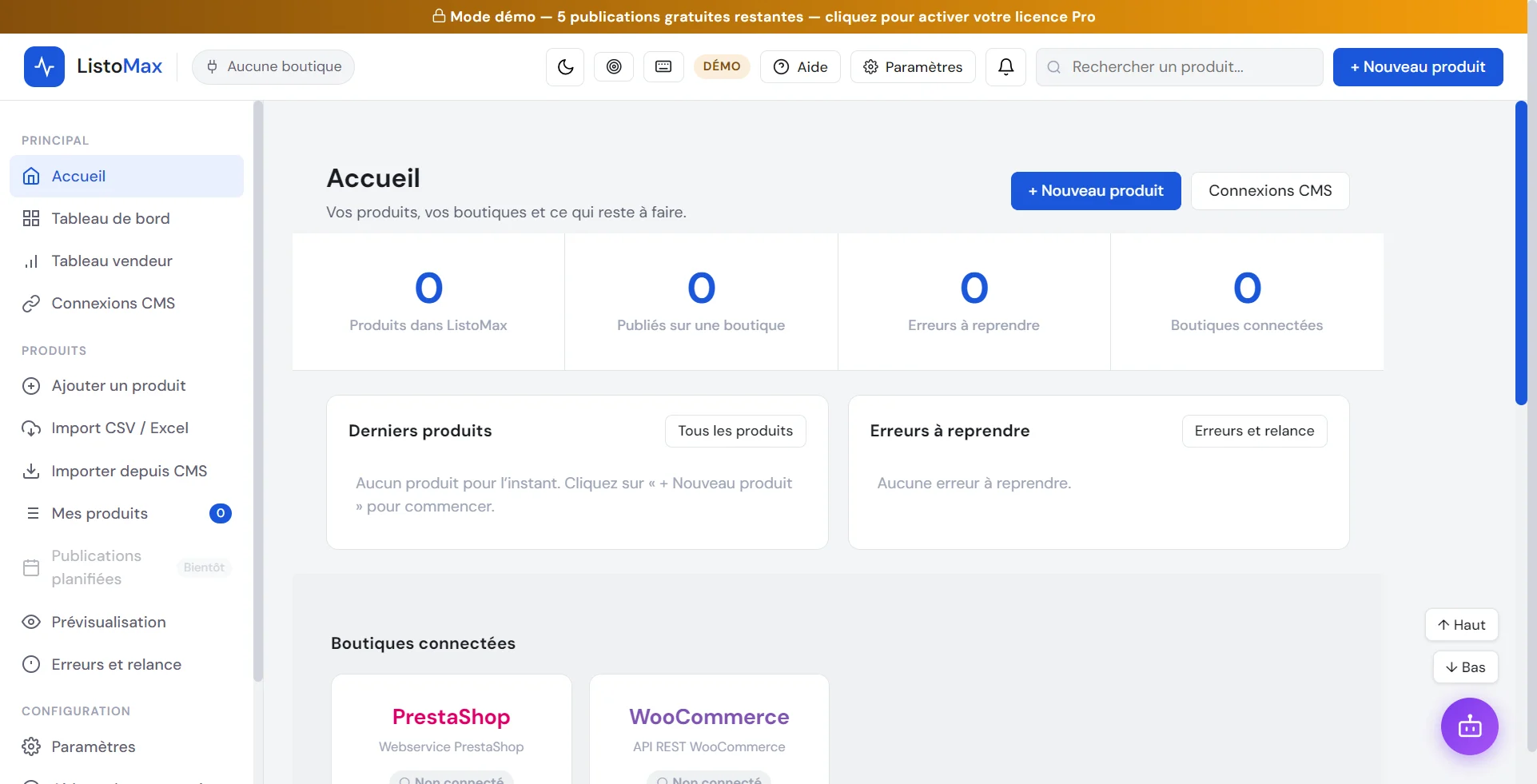Viewport: 1537px width, 784px height.
Task: Open Tableau de bord in sidebar
Action: point(126,219)
